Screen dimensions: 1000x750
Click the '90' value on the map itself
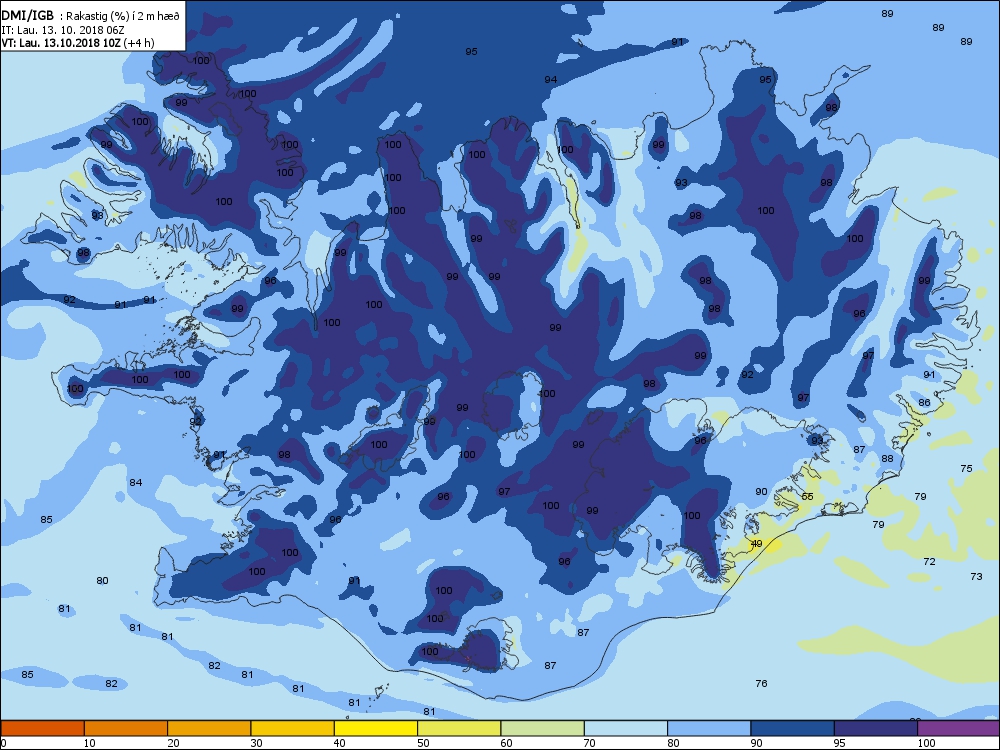[761, 492]
